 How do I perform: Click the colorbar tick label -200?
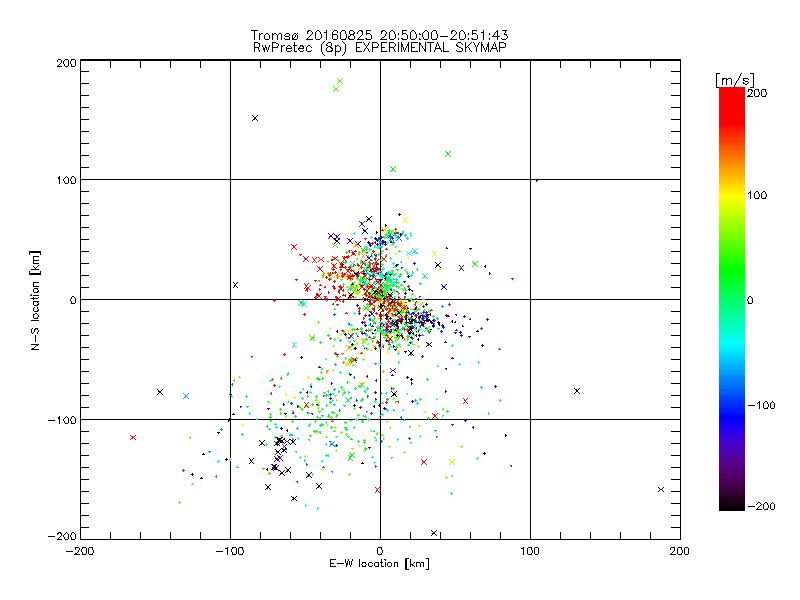click(x=761, y=506)
